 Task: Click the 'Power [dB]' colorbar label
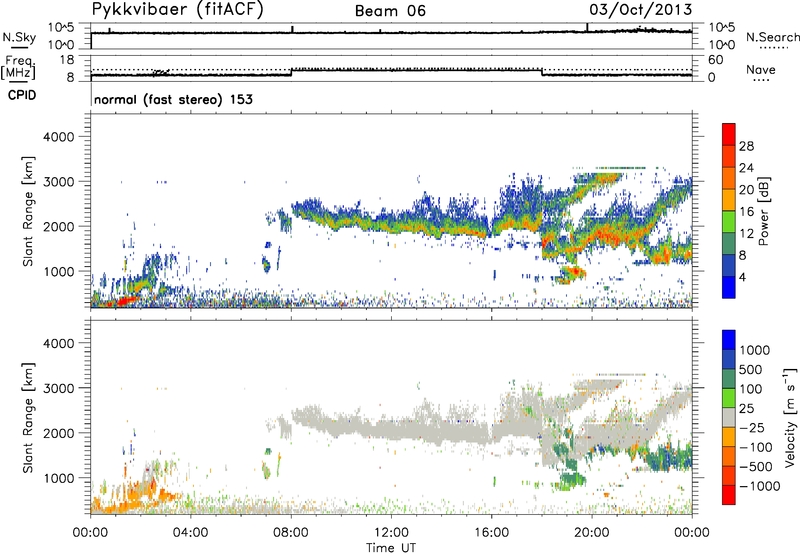tap(763, 211)
